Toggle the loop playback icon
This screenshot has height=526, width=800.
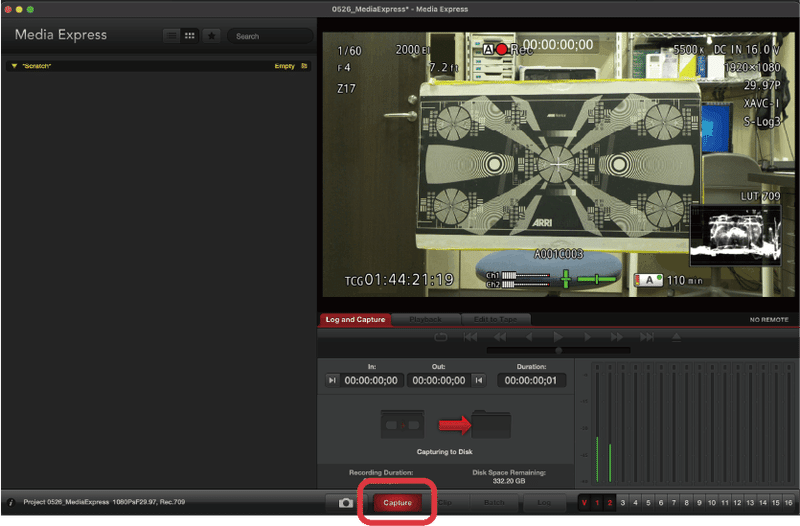click(441, 337)
